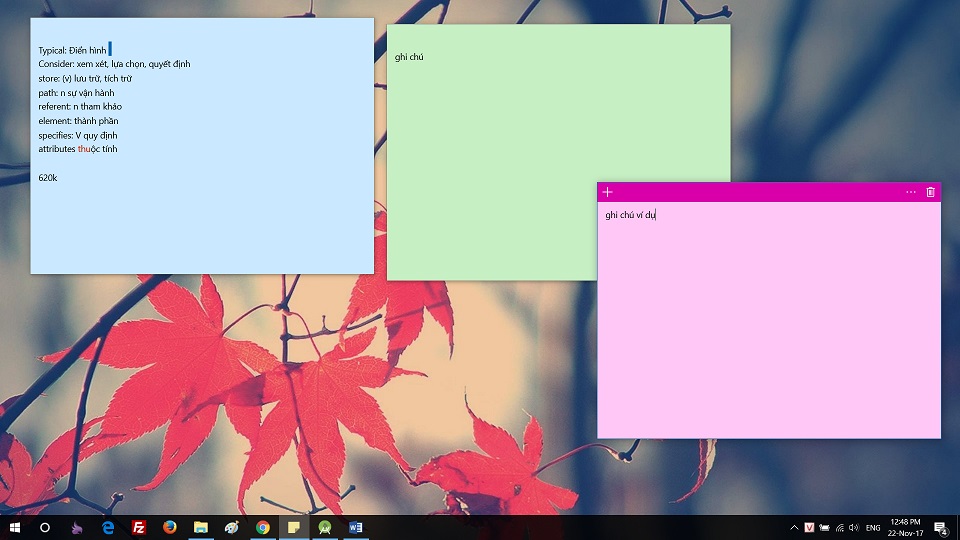Switch the ENG input language indicator
960x540 pixels.
pos(873,527)
